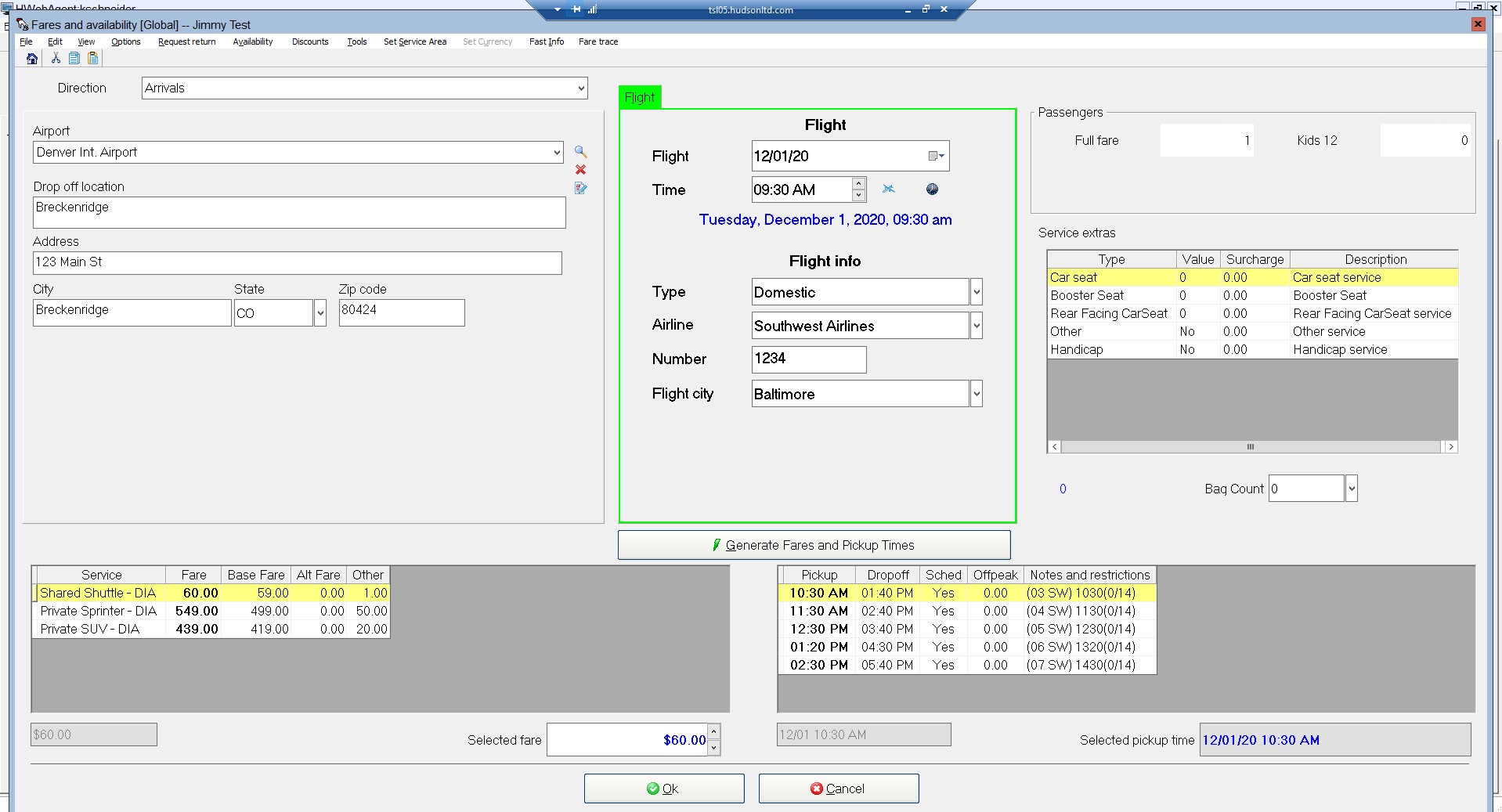Open the Flight city dropdown

pyautogui.click(x=976, y=394)
